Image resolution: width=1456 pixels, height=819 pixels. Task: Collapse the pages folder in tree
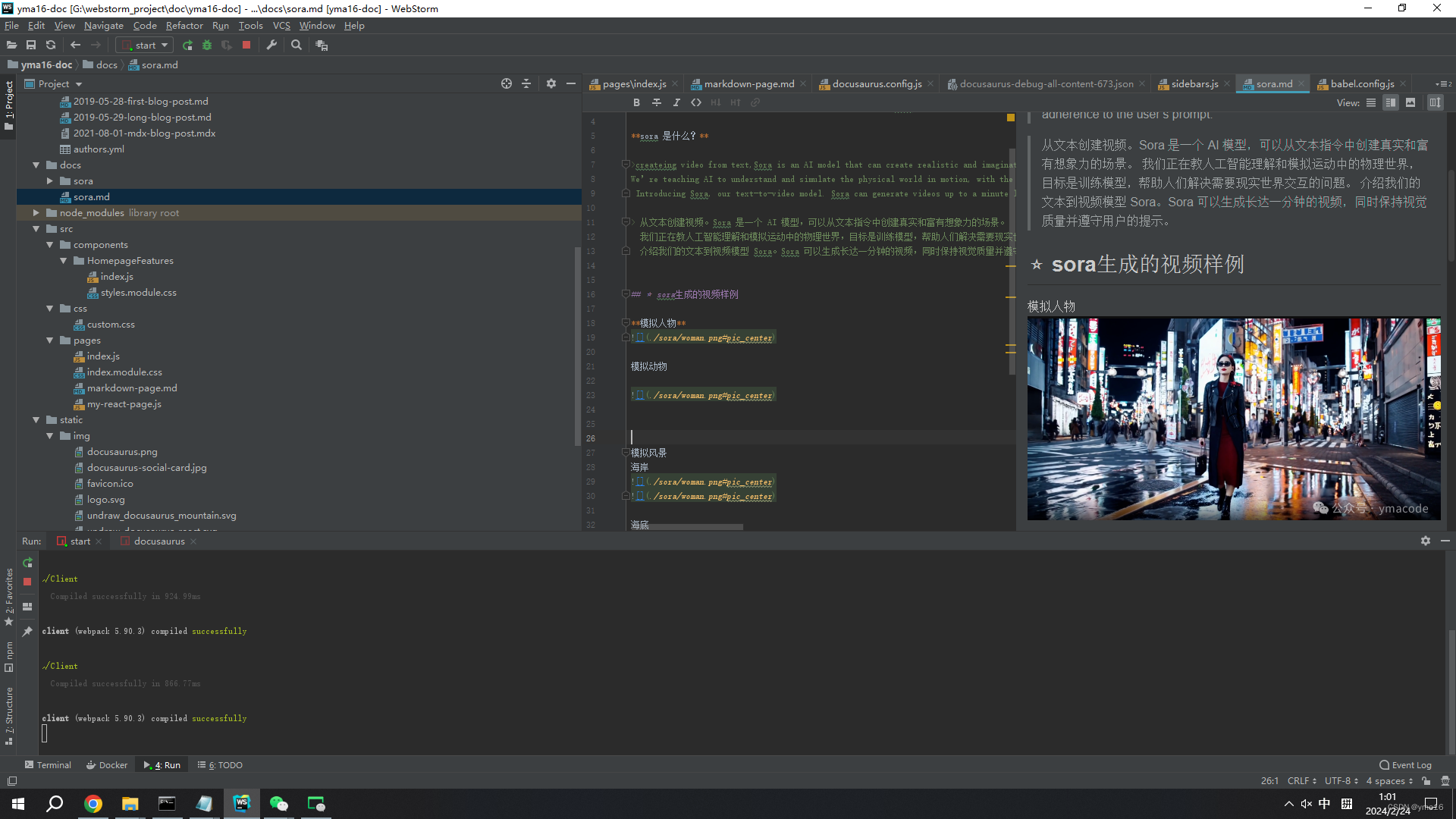pyautogui.click(x=49, y=340)
